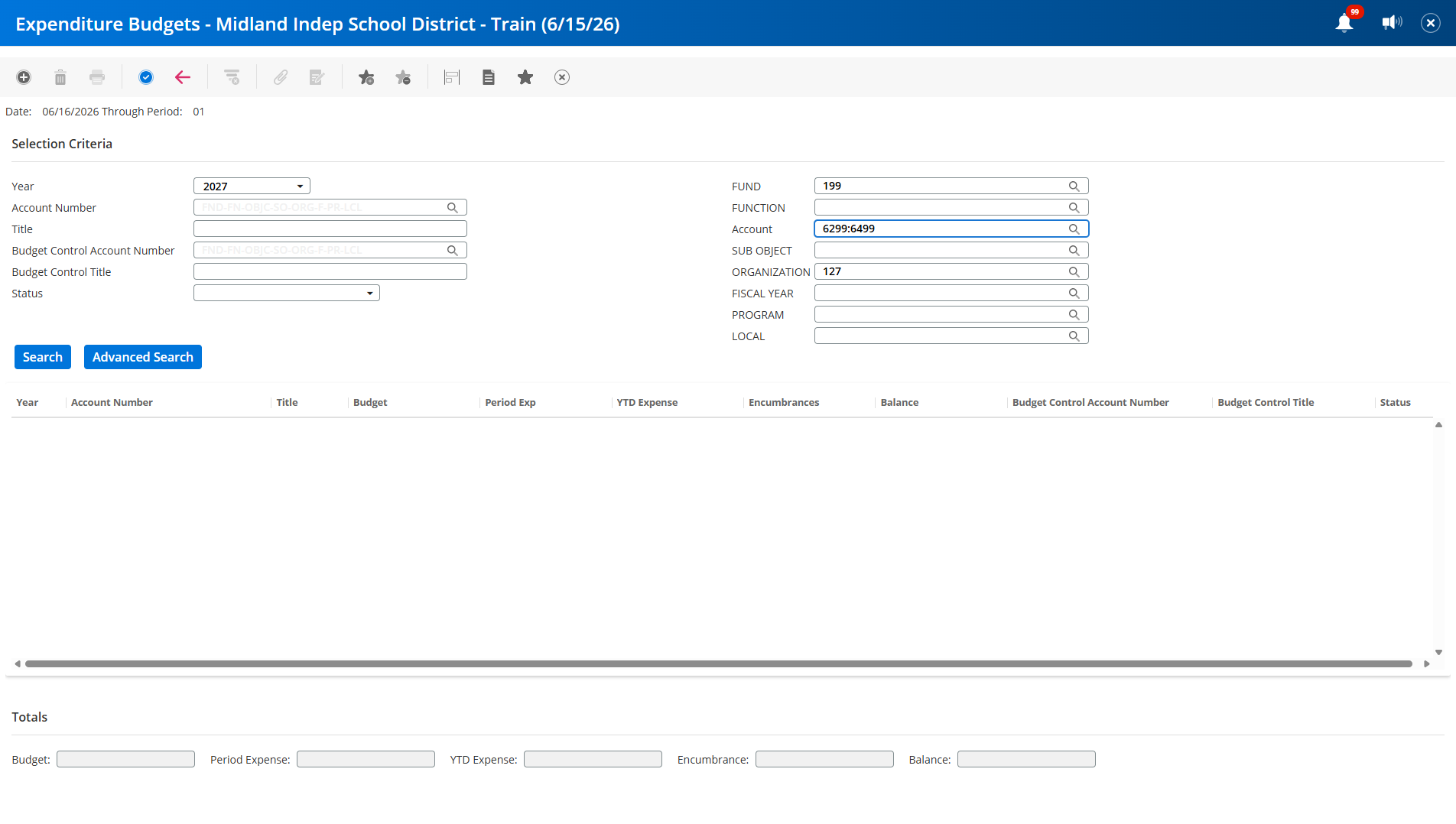
Task: Click Account segment search magnifier
Action: (1074, 229)
